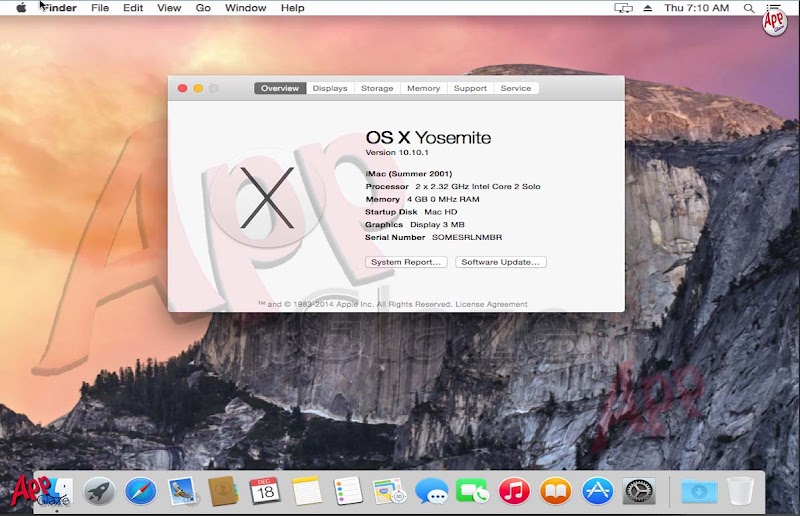Switch to the Support tab
800x516 pixels.
click(x=470, y=88)
